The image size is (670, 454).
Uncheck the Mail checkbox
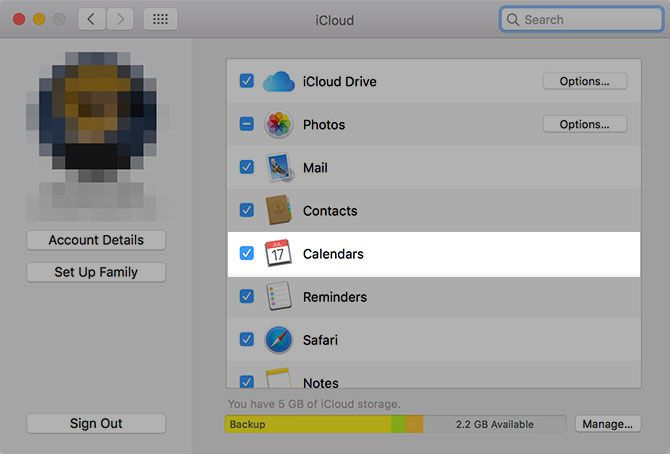247,167
